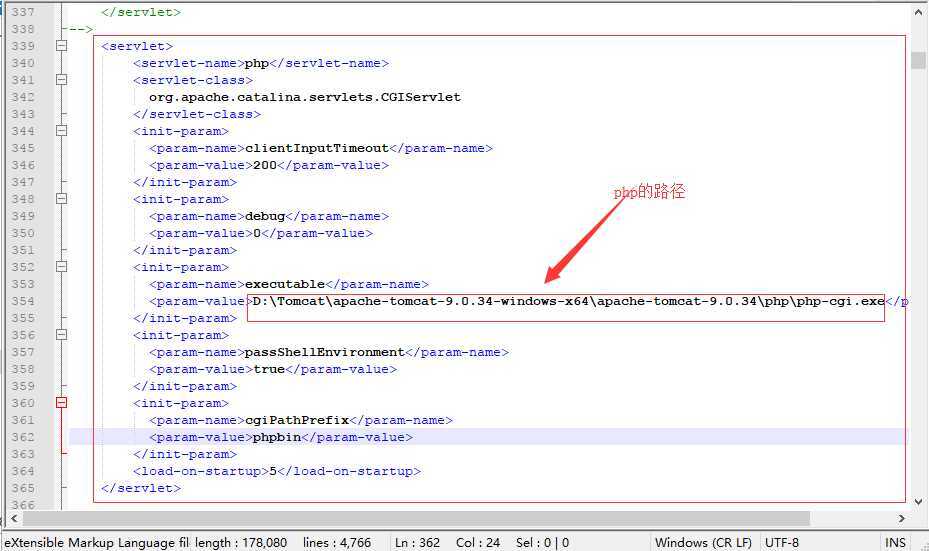929x551 pixels.
Task: Click line number 354 in the margin
Action: point(23,301)
